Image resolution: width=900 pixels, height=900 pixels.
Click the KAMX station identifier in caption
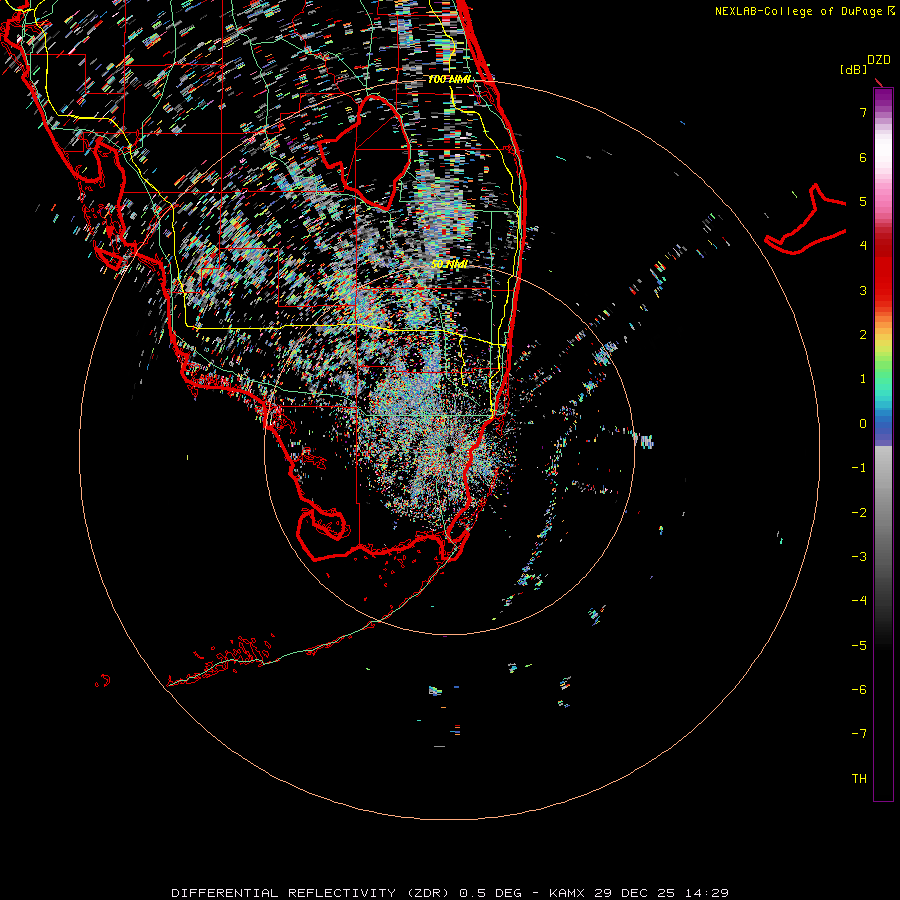[568, 893]
